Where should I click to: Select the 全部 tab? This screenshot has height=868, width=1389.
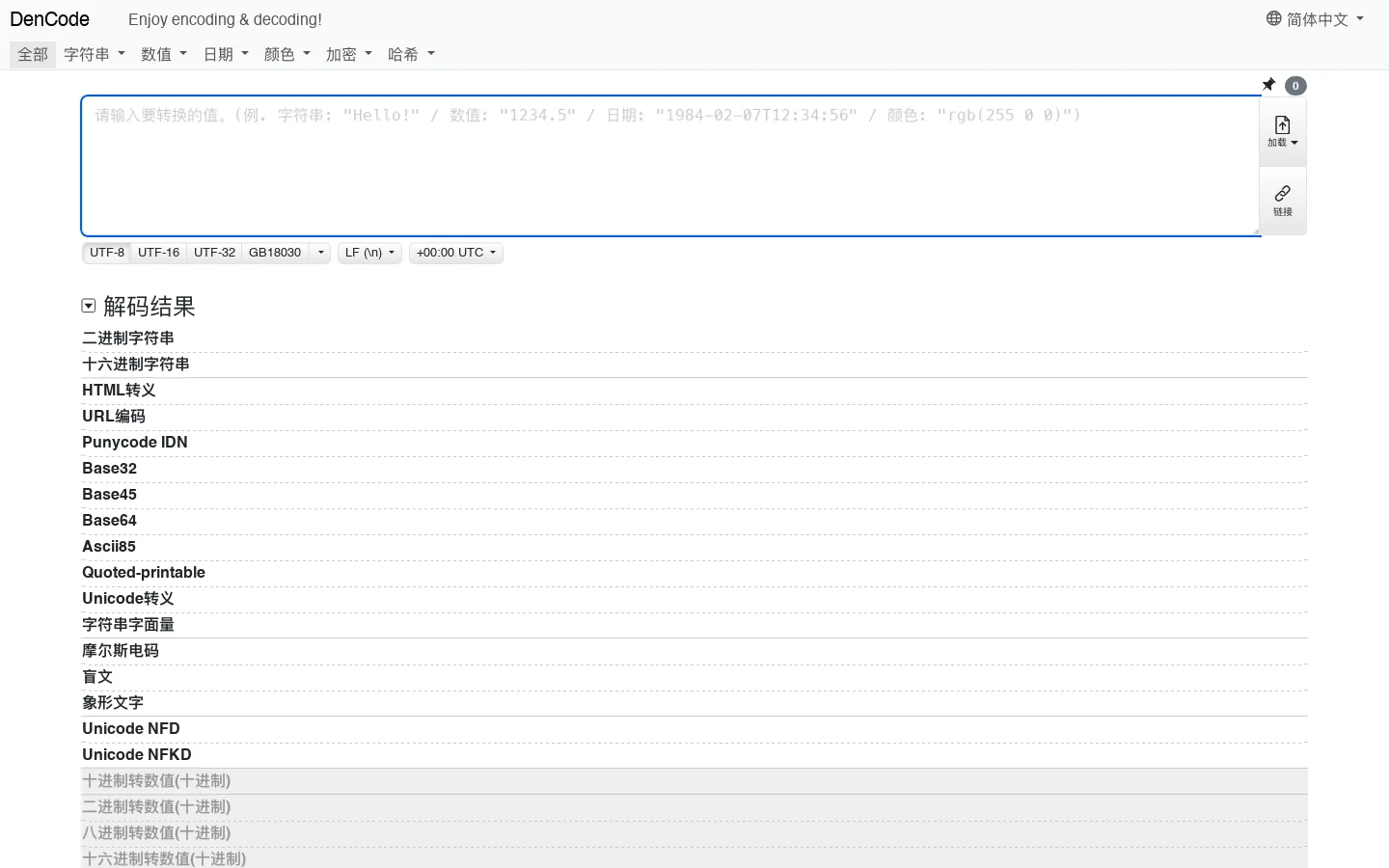pyautogui.click(x=33, y=54)
